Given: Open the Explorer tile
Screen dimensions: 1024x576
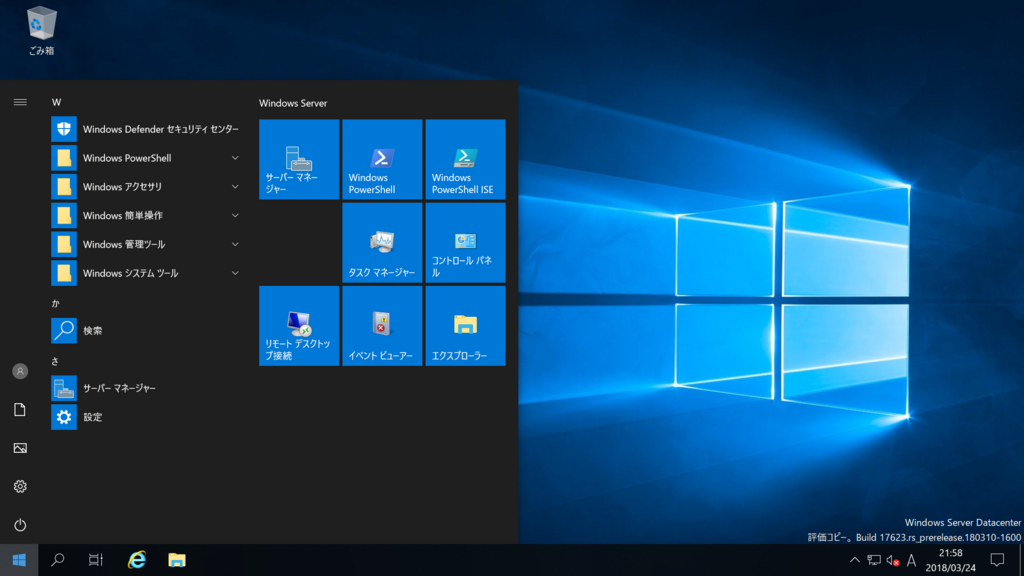Looking at the screenshot, I should coord(465,325).
